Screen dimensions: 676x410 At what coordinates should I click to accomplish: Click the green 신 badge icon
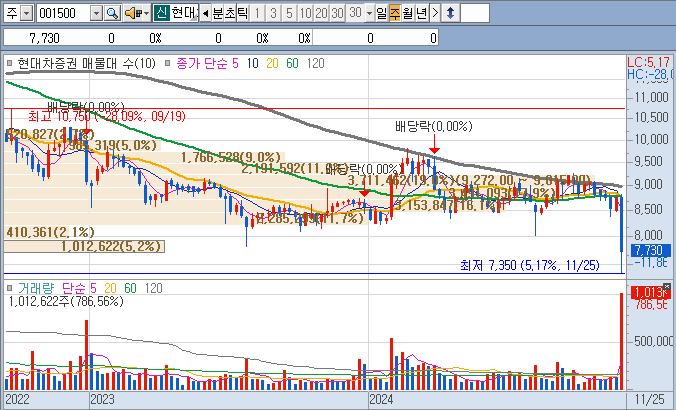tap(161, 13)
